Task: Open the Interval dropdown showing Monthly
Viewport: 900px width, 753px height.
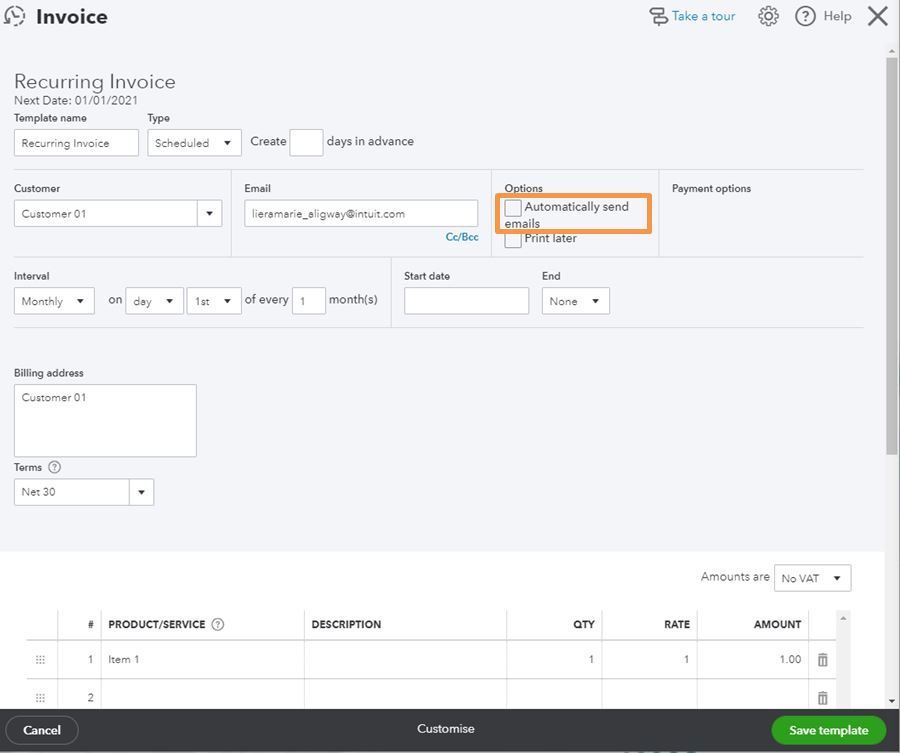Action: point(54,301)
